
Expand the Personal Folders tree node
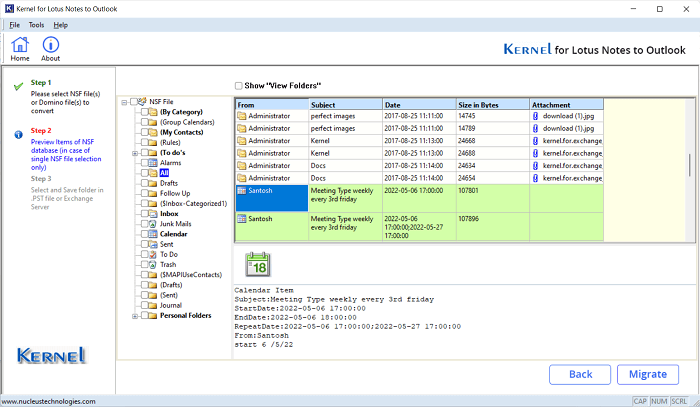[135, 316]
